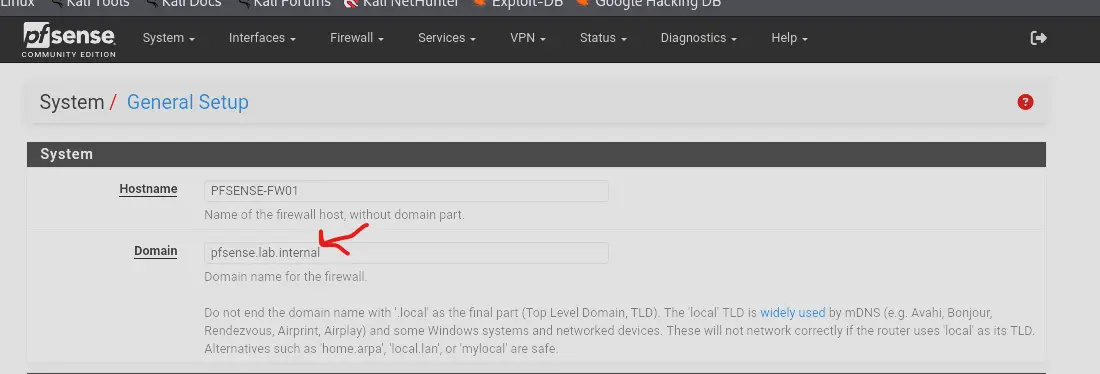The width and height of the screenshot is (1100, 374).
Task: Open the VPN dropdown menu
Action: [x=528, y=38]
